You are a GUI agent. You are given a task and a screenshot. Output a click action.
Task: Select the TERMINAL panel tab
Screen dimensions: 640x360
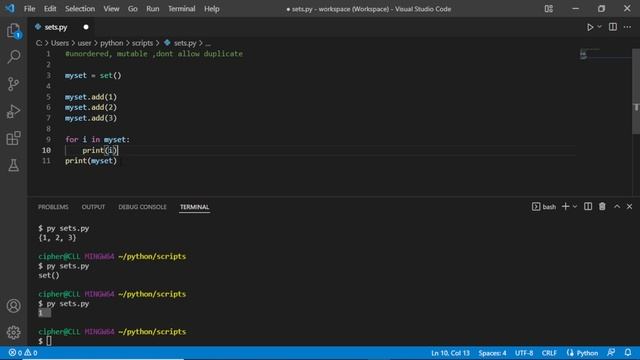click(x=194, y=207)
